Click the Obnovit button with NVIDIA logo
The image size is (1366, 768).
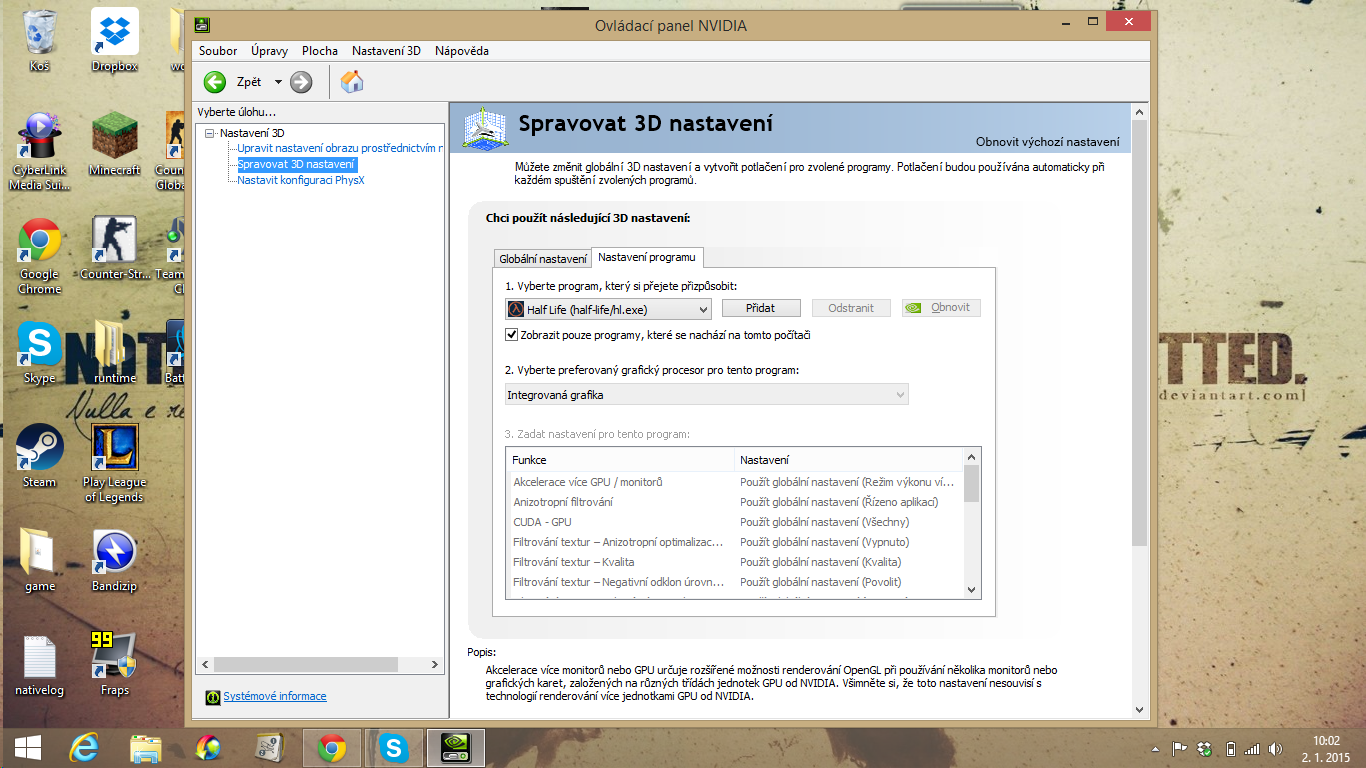(941, 308)
